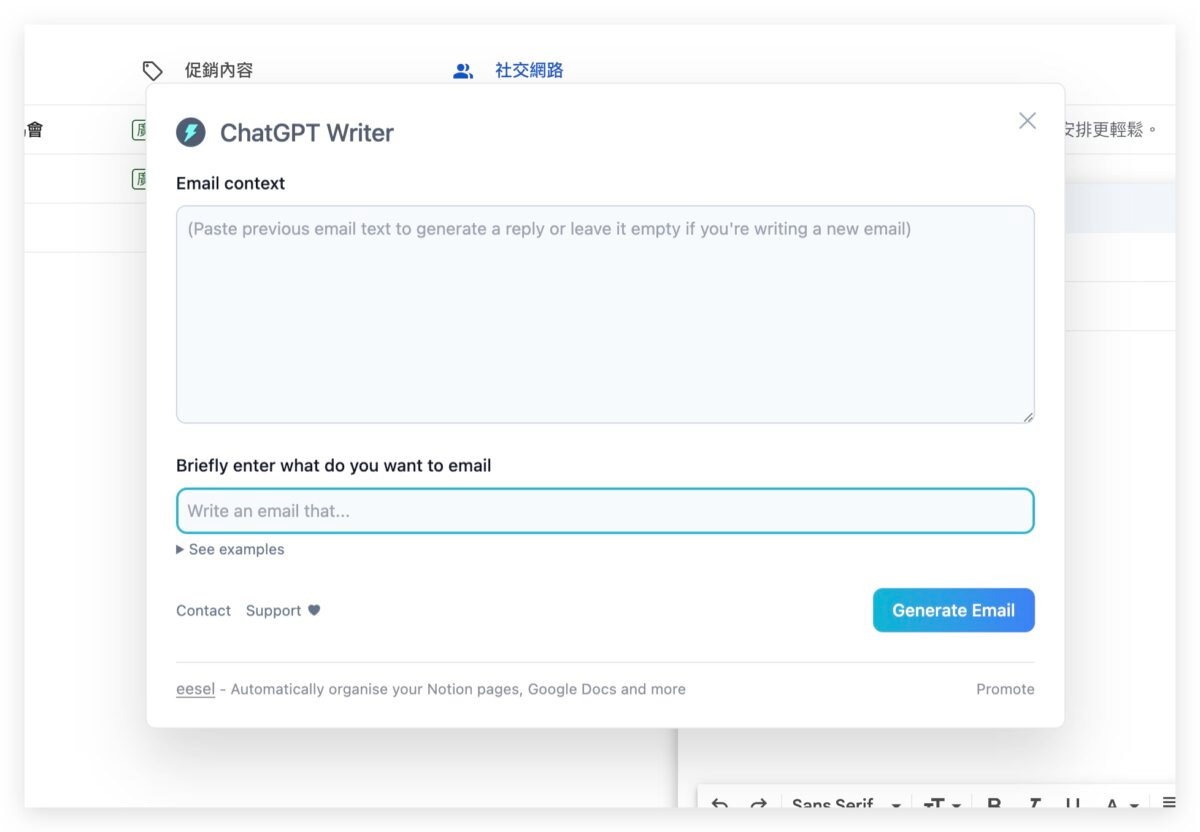Click the 'ChatGPT Writer' title text

[x=307, y=132]
